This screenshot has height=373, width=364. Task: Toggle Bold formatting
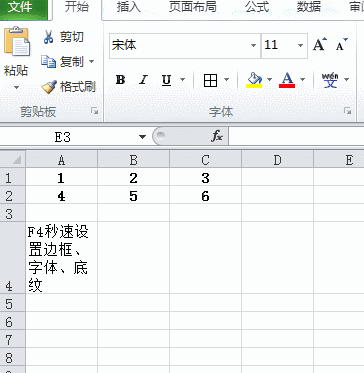tap(120, 80)
